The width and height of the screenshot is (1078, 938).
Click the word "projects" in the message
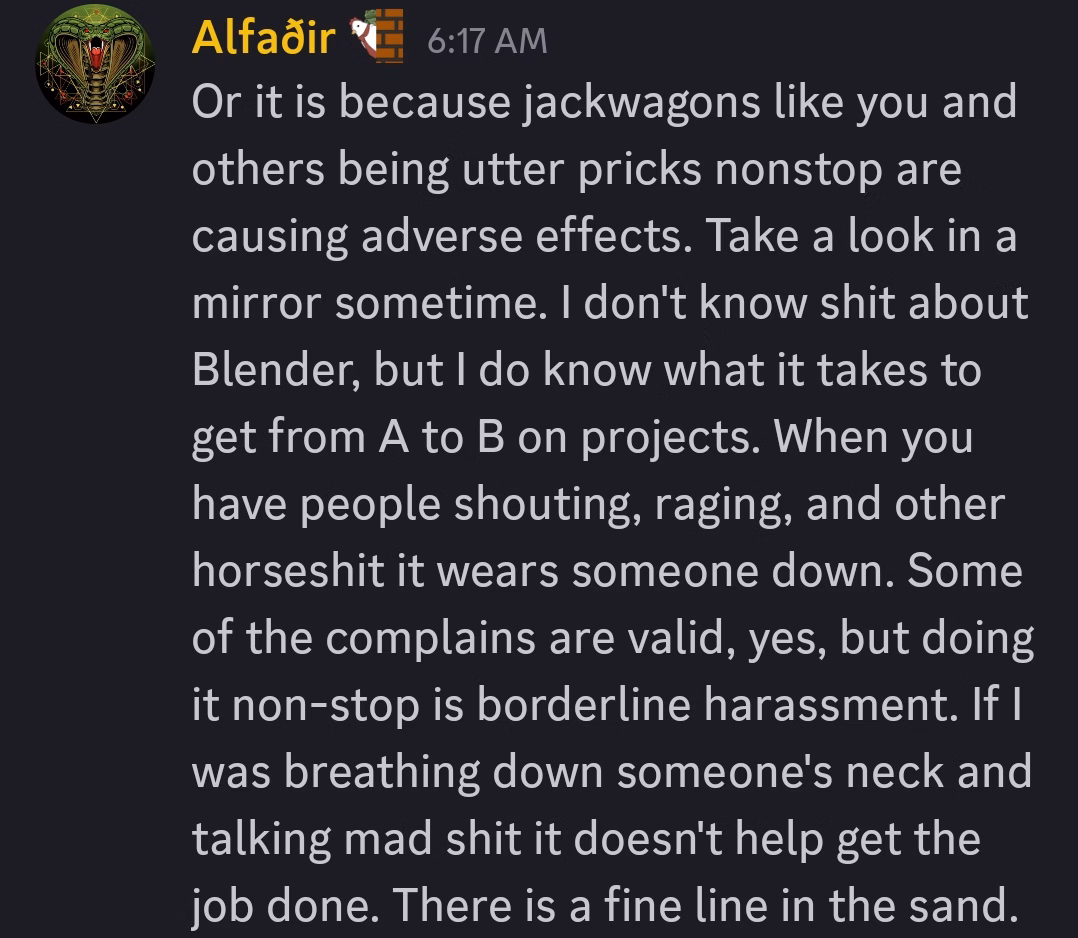[670, 439]
